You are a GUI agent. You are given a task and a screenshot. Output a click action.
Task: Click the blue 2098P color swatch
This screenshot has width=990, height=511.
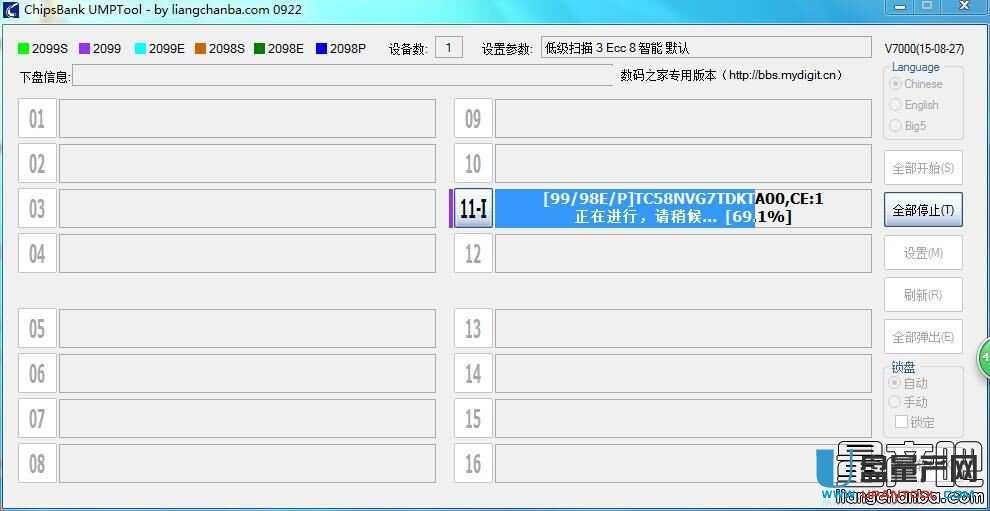point(321,48)
